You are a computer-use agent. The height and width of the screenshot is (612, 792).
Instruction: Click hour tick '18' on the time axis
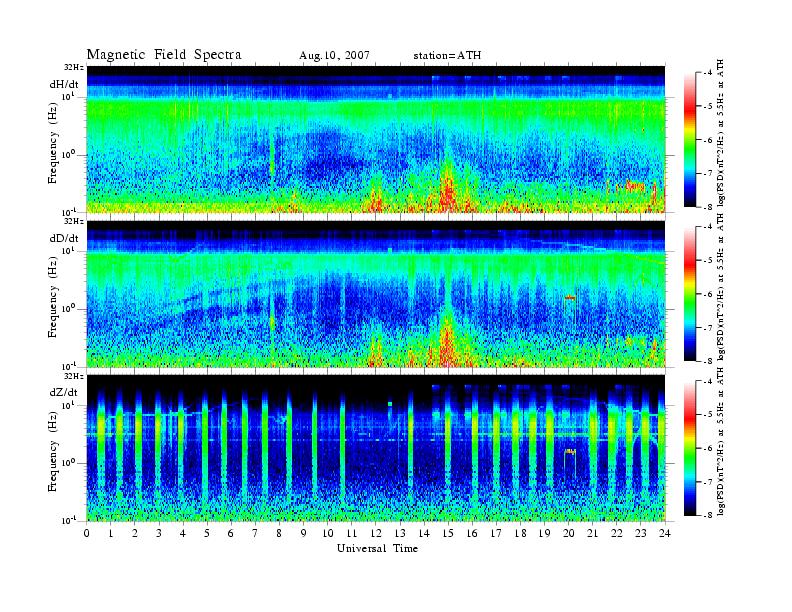520,534
